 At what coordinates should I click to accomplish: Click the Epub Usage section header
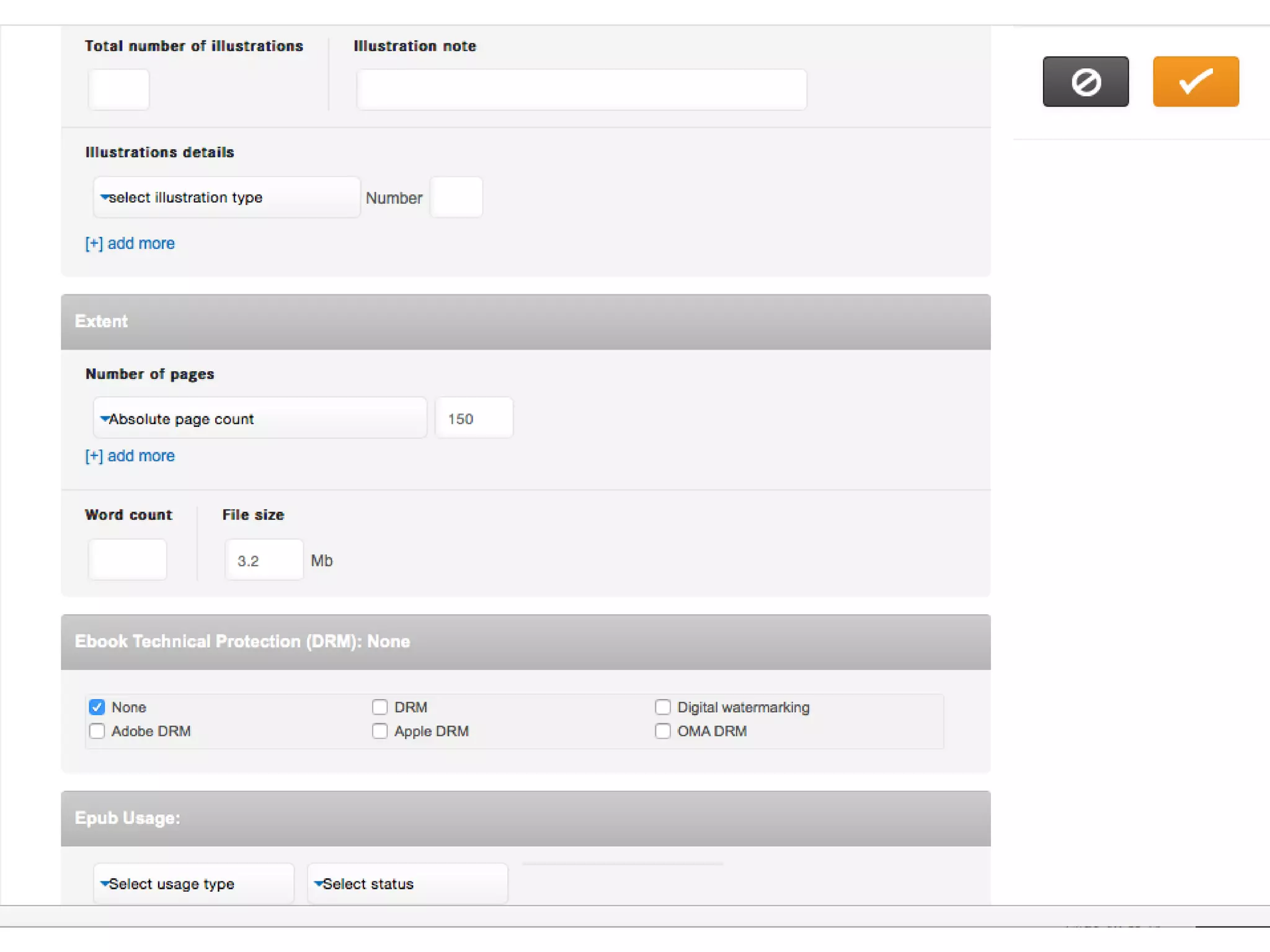coord(525,818)
